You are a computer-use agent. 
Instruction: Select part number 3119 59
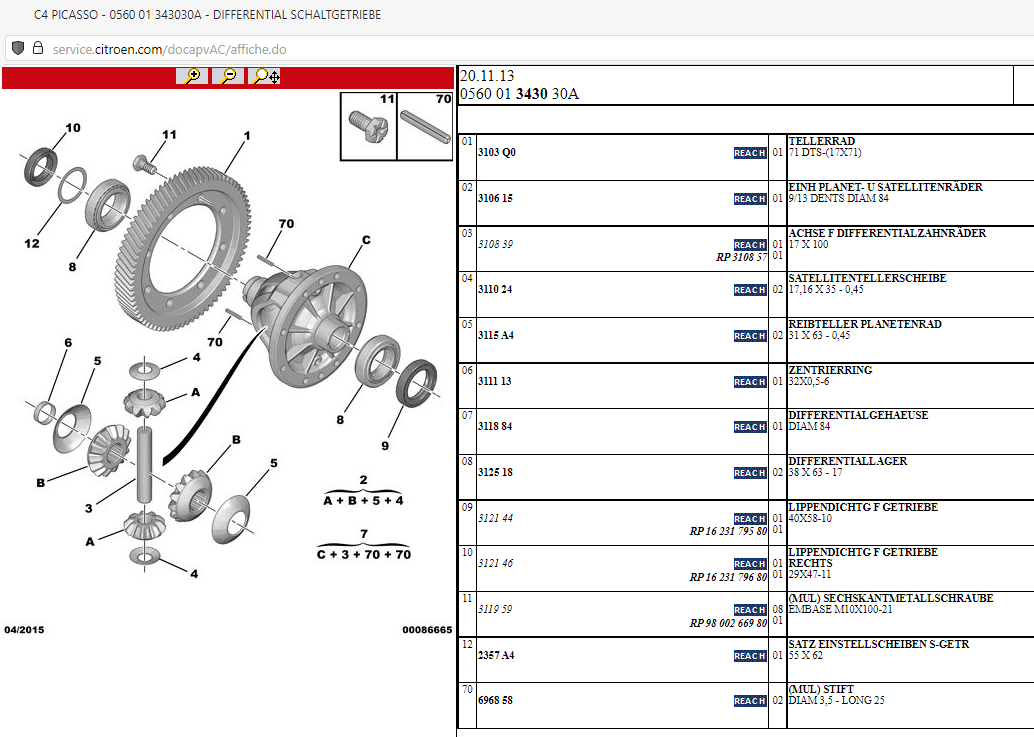point(495,610)
